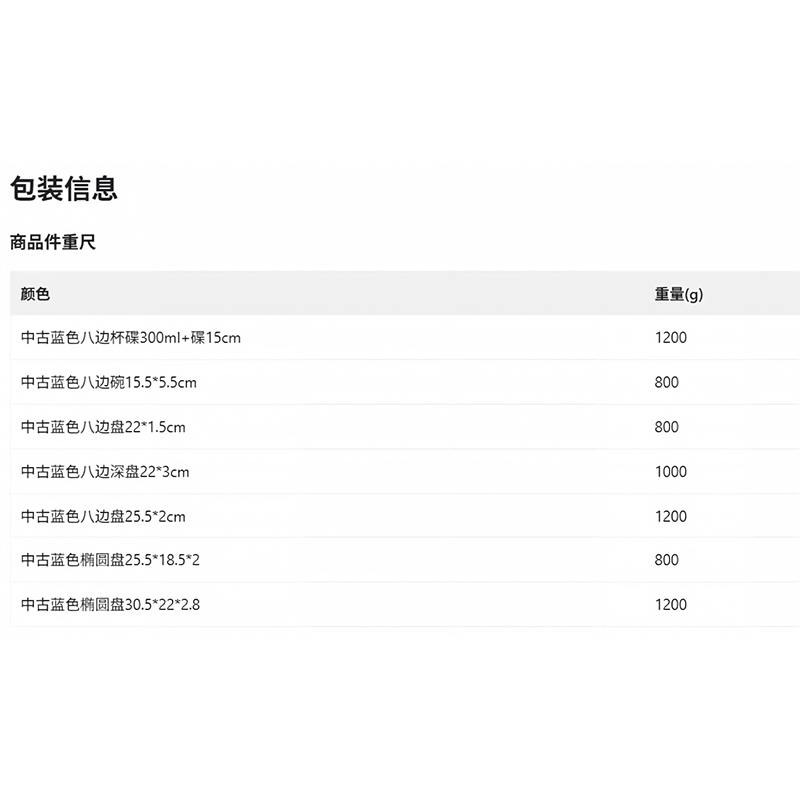
Task: Click the 包装信息 heading
Action: tap(64, 188)
